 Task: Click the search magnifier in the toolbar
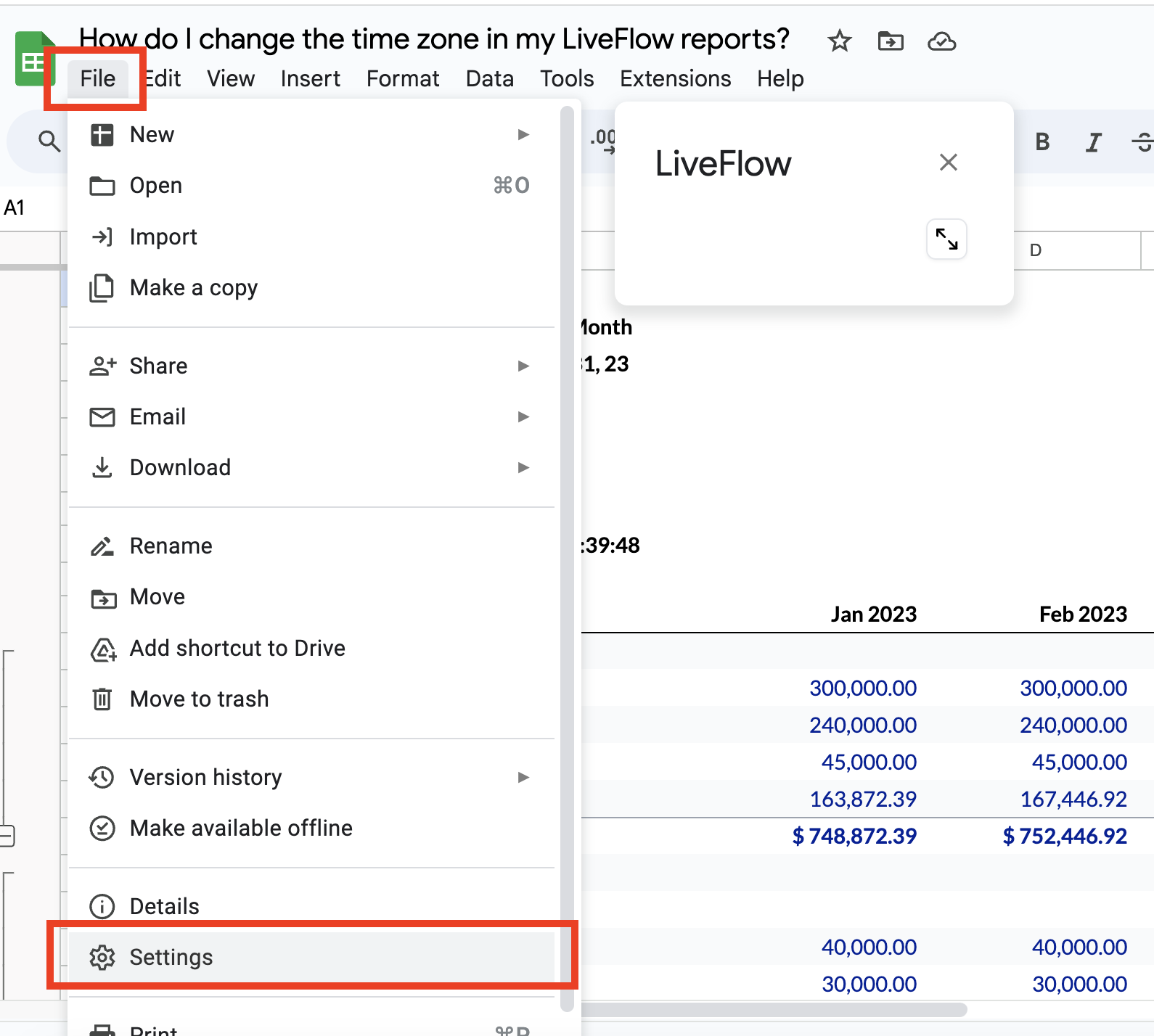(x=49, y=141)
